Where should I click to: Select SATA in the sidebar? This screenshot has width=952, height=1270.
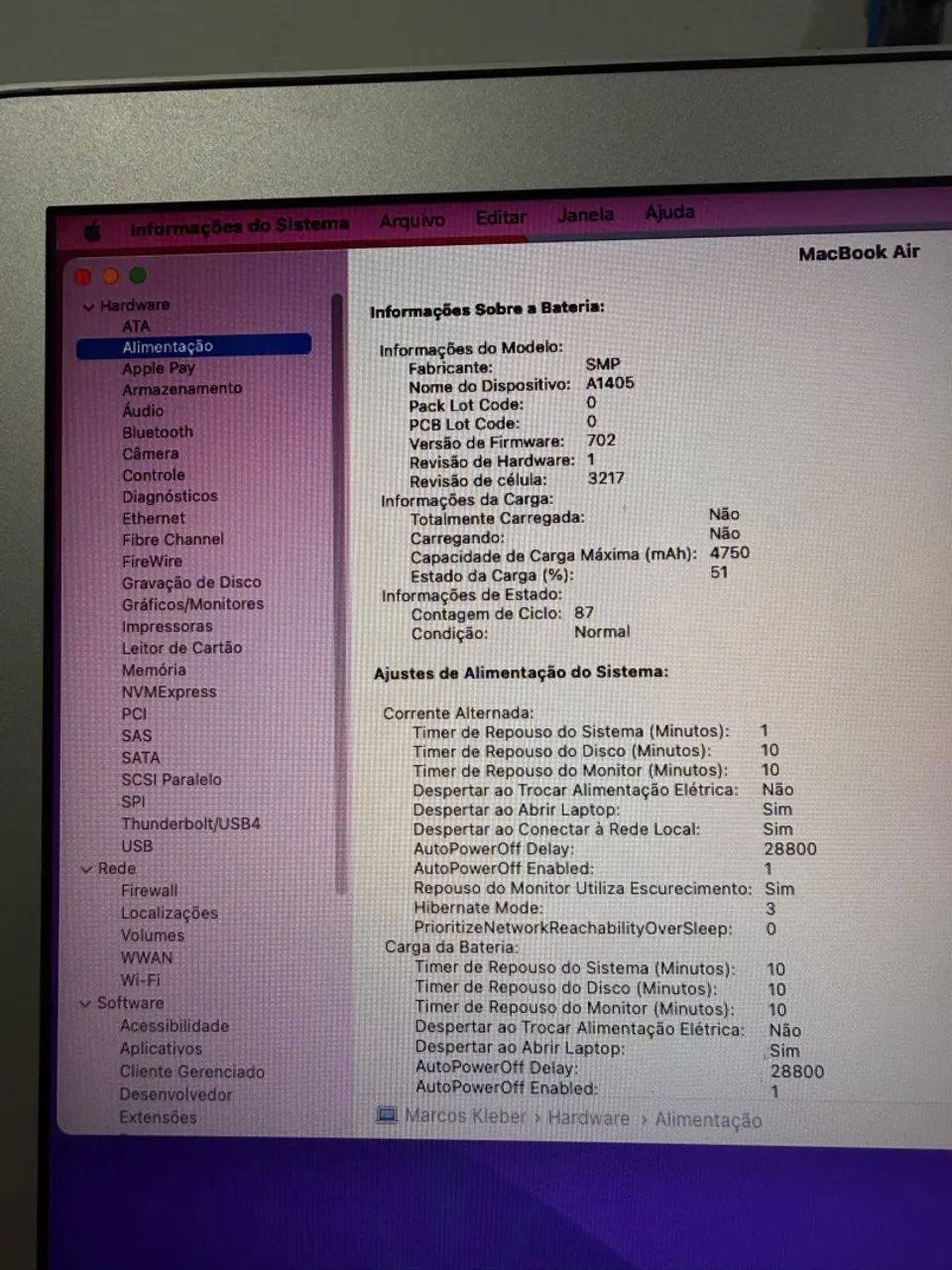click(x=140, y=758)
